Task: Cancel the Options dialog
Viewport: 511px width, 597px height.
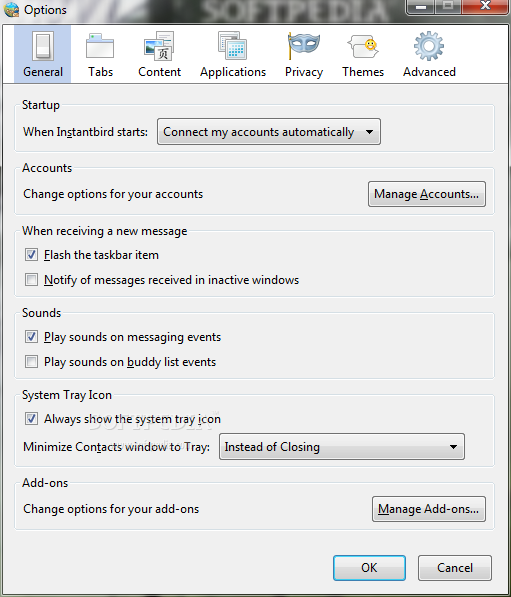Action: [x=455, y=568]
